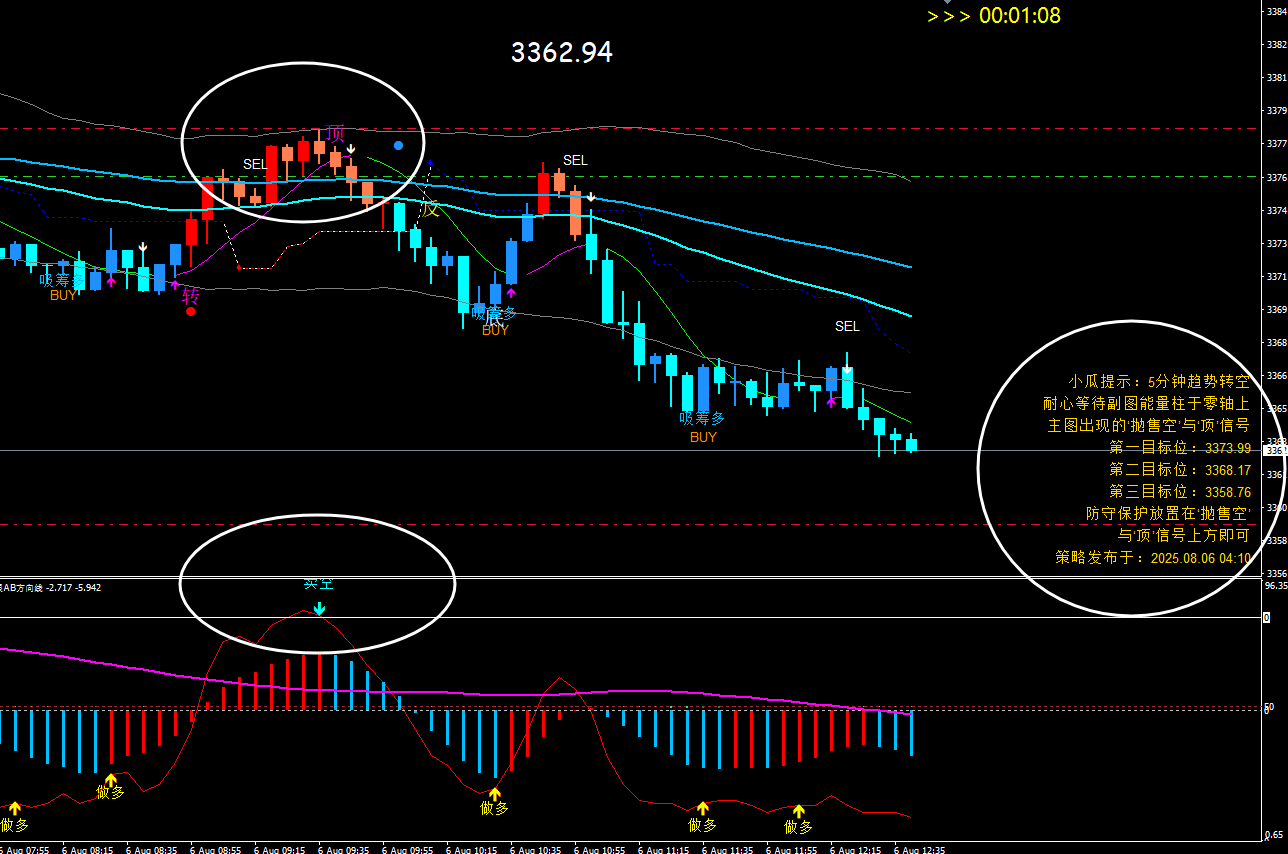Click the green dash-dot horizontal level line
Image resolution: width=1288 pixels, height=854 pixels.
[630, 176]
